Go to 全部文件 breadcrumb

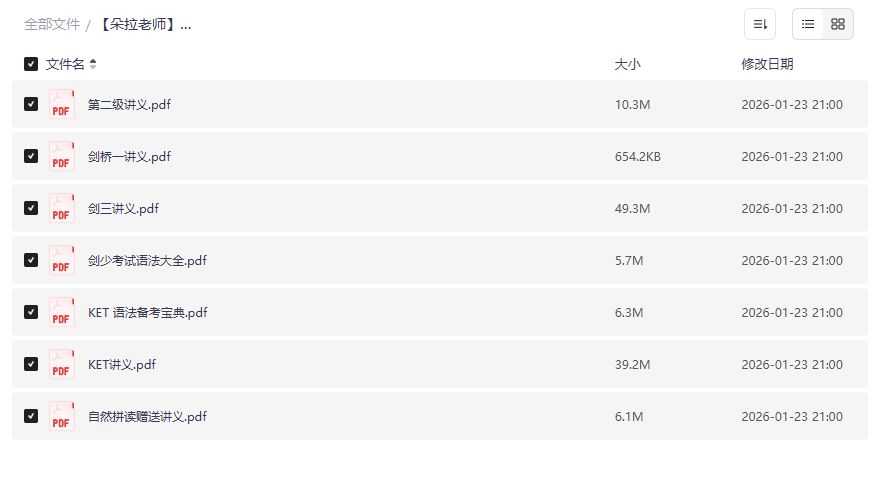coord(52,24)
